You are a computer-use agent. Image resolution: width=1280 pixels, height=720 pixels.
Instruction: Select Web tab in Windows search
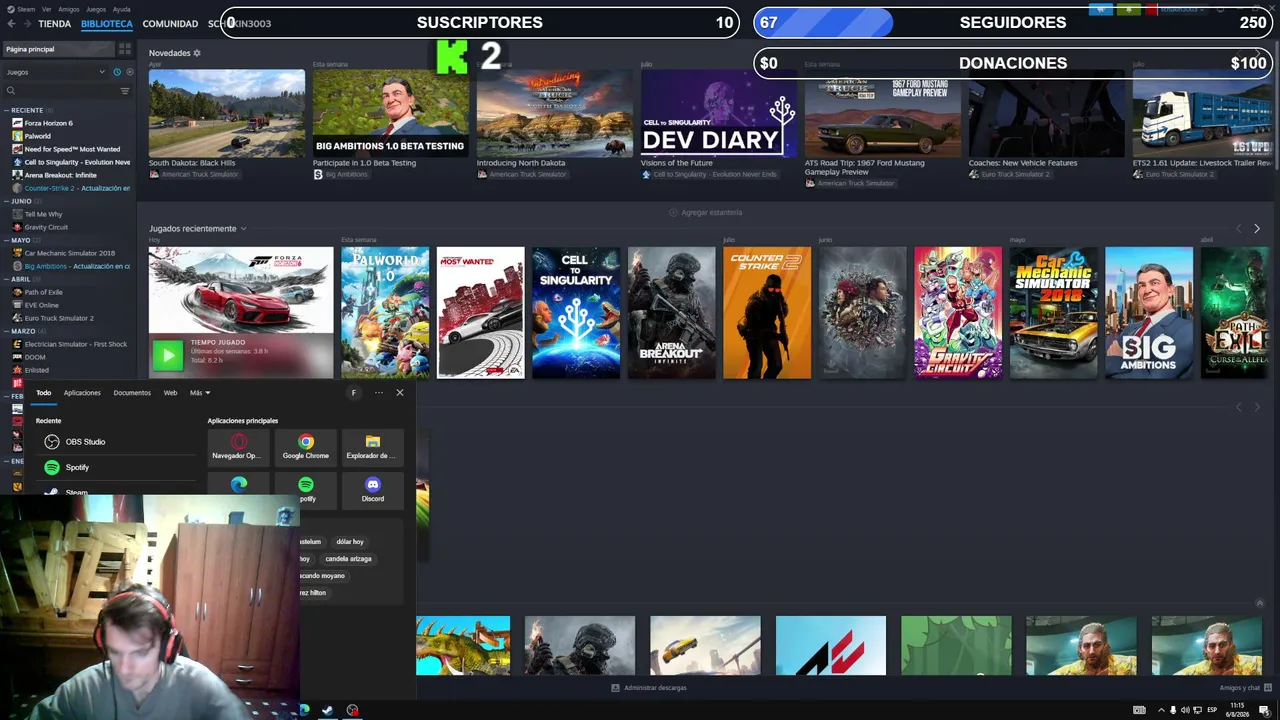coord(170,393)
